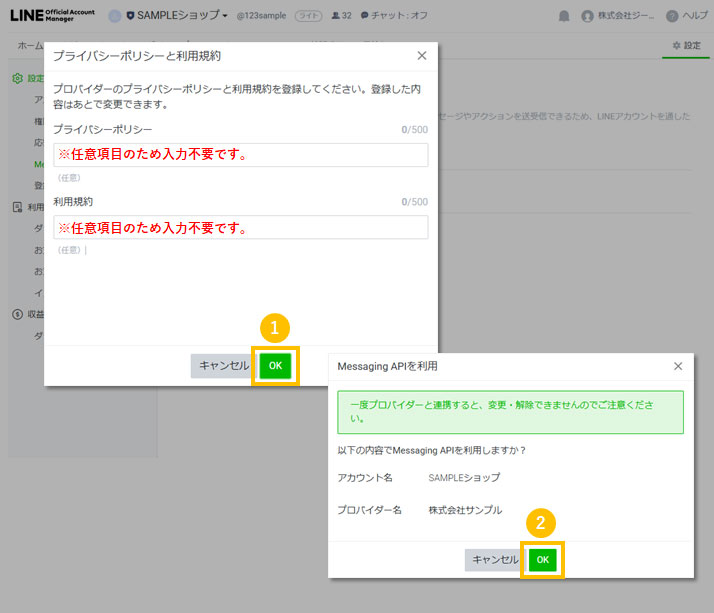
Task: Click the 収益 coin icon in the sidebar
Action: [x=18, y=314]
